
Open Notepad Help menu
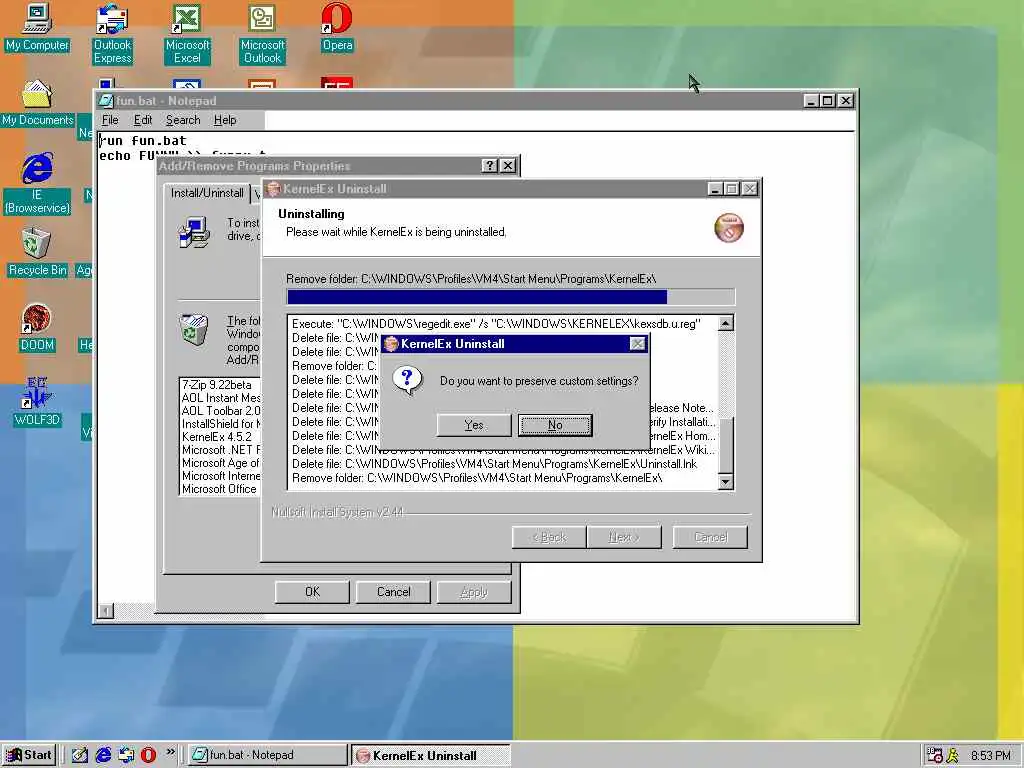pyautogui.click(x=225, y=120)
